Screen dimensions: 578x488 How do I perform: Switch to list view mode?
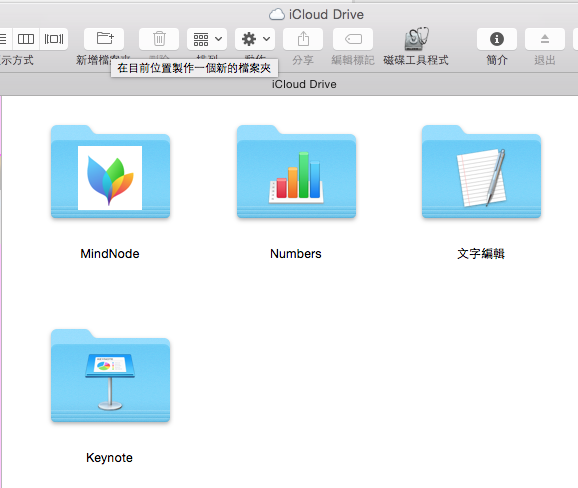[x=4, y=39]
